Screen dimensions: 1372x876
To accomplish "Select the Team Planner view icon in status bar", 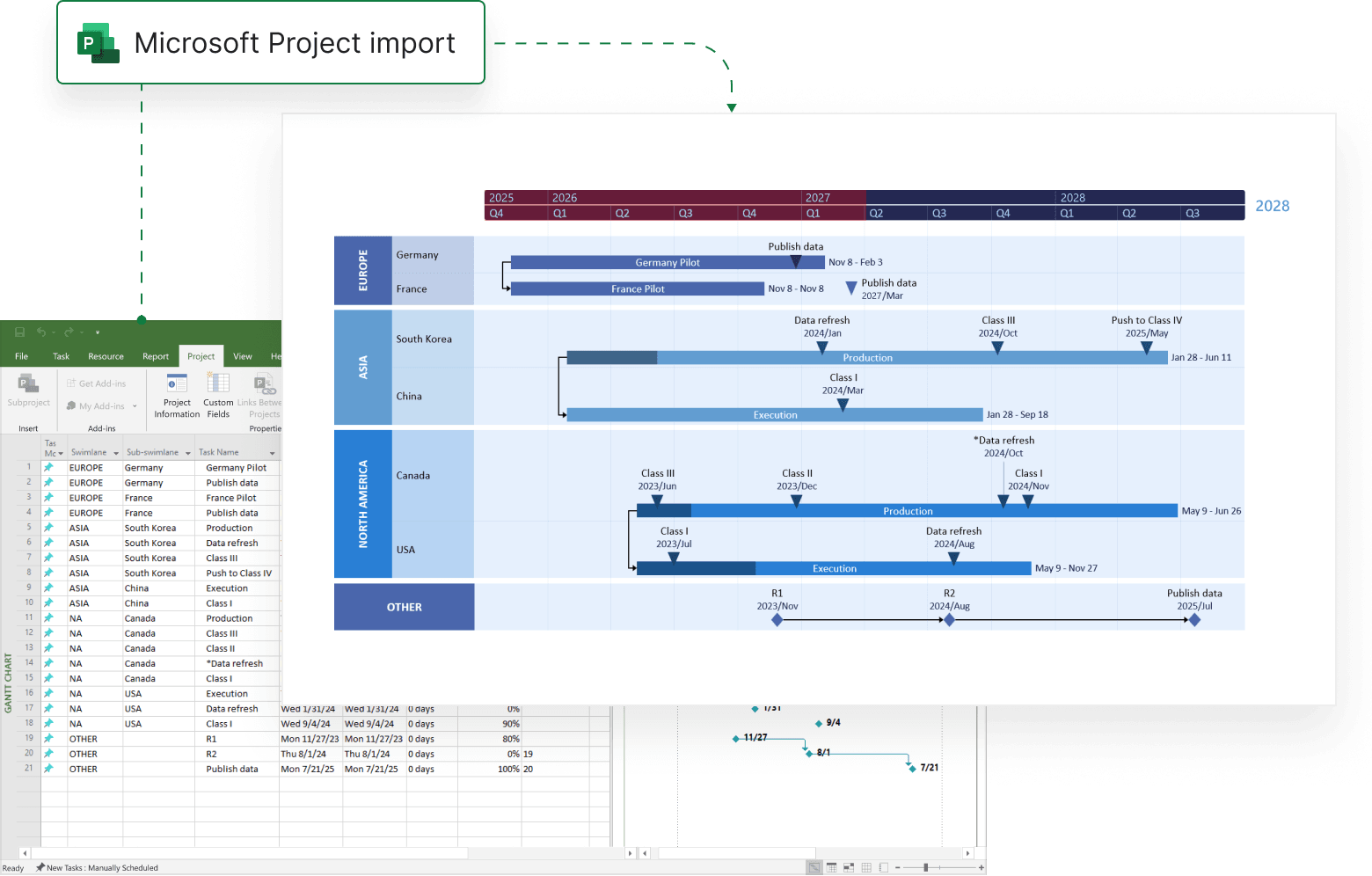I will (849, 867).
